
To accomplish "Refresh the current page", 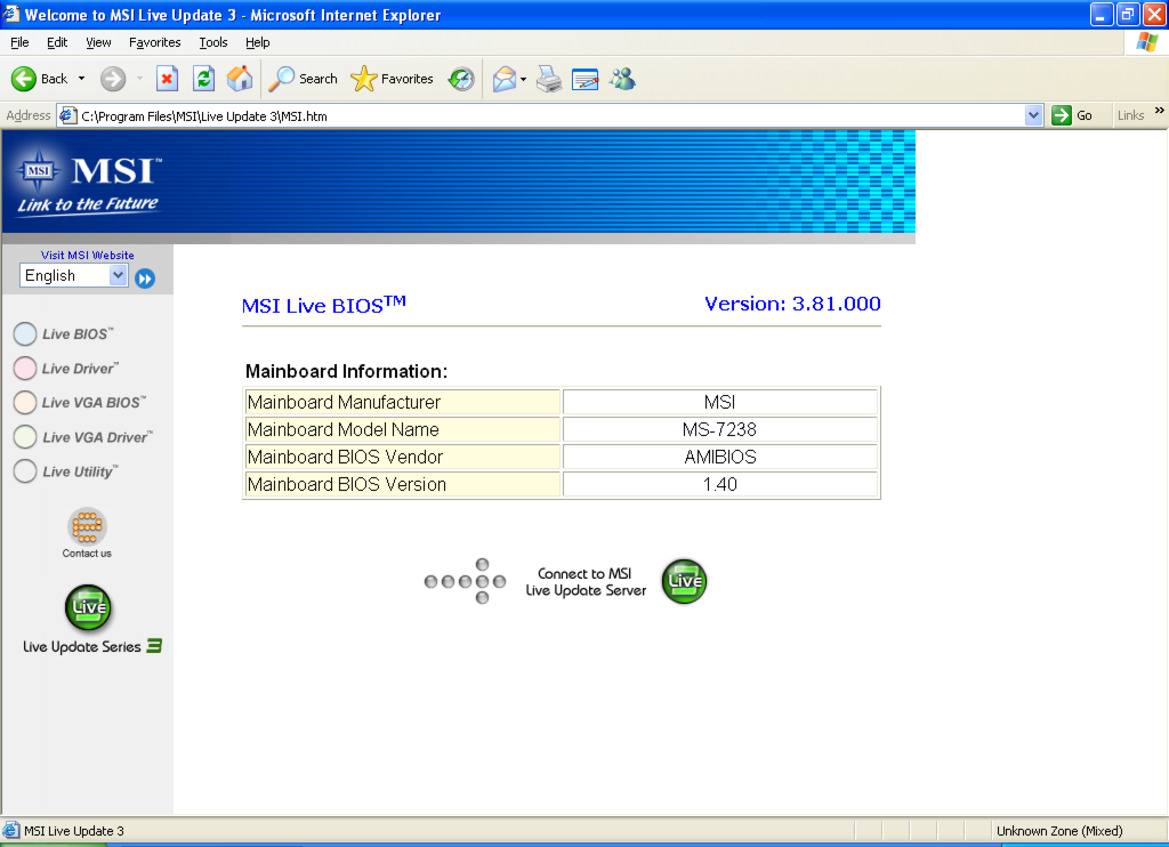I will tap(203, 79).
